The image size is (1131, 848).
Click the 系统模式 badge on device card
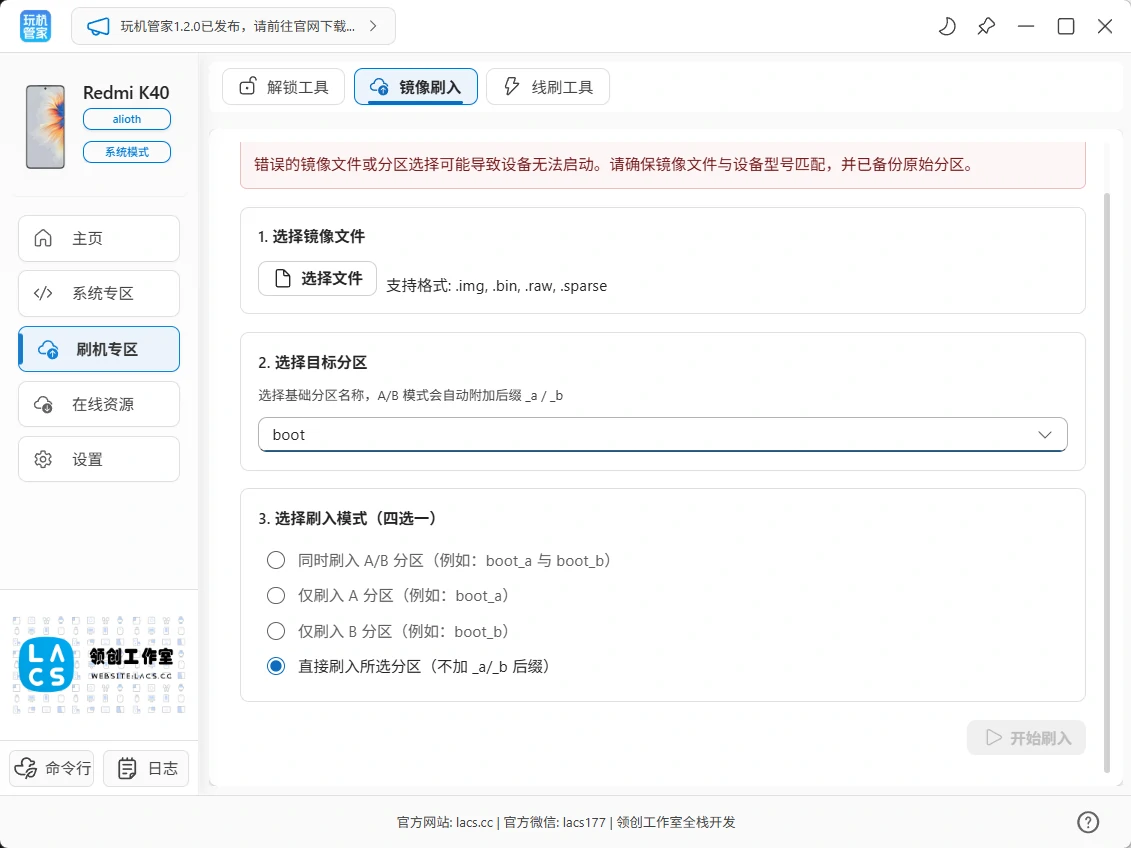pos(127,152)
